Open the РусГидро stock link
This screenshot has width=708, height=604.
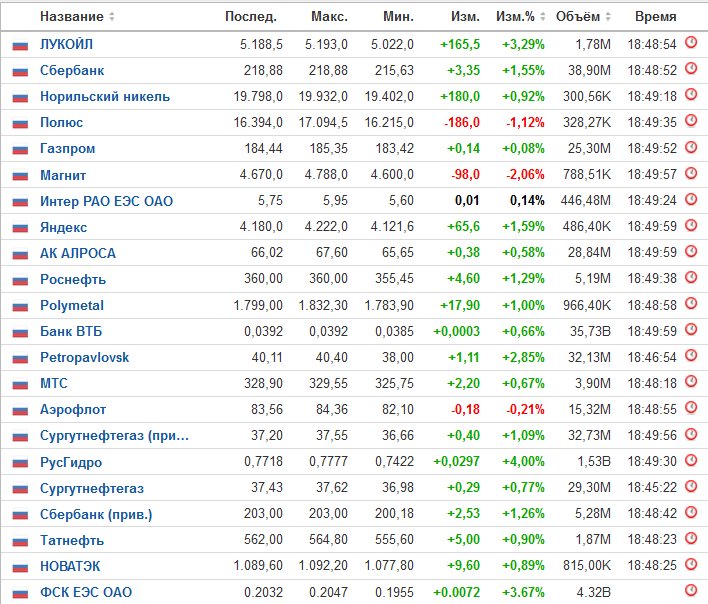click(71, 462)
